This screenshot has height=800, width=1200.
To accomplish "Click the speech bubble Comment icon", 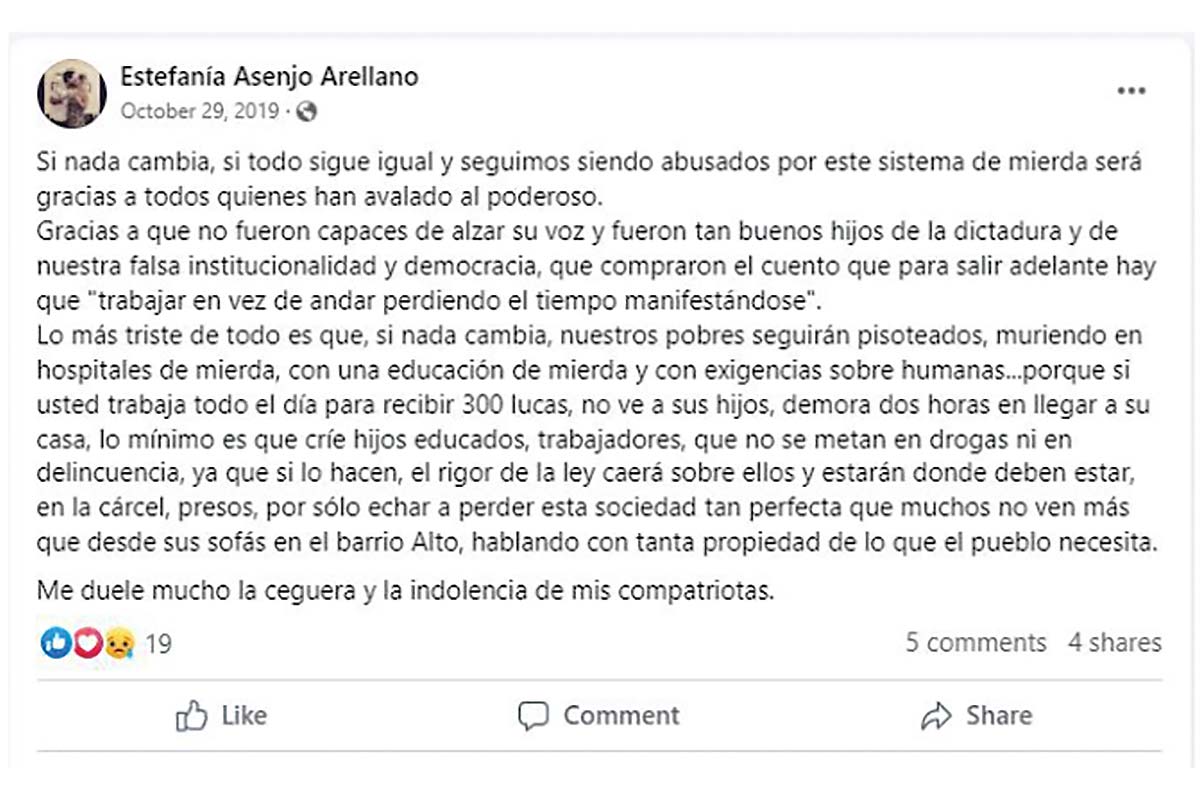I will [x=534, y=716].
